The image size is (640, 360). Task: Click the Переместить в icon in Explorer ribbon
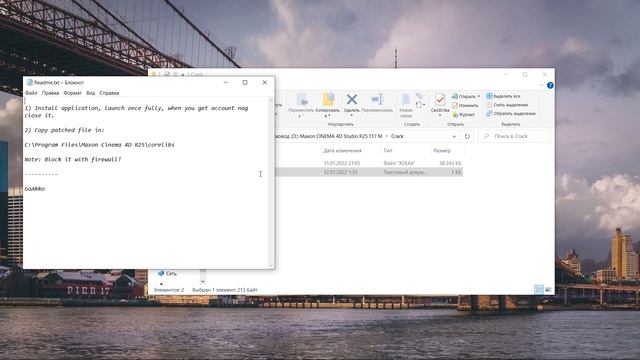click(302, 100)
